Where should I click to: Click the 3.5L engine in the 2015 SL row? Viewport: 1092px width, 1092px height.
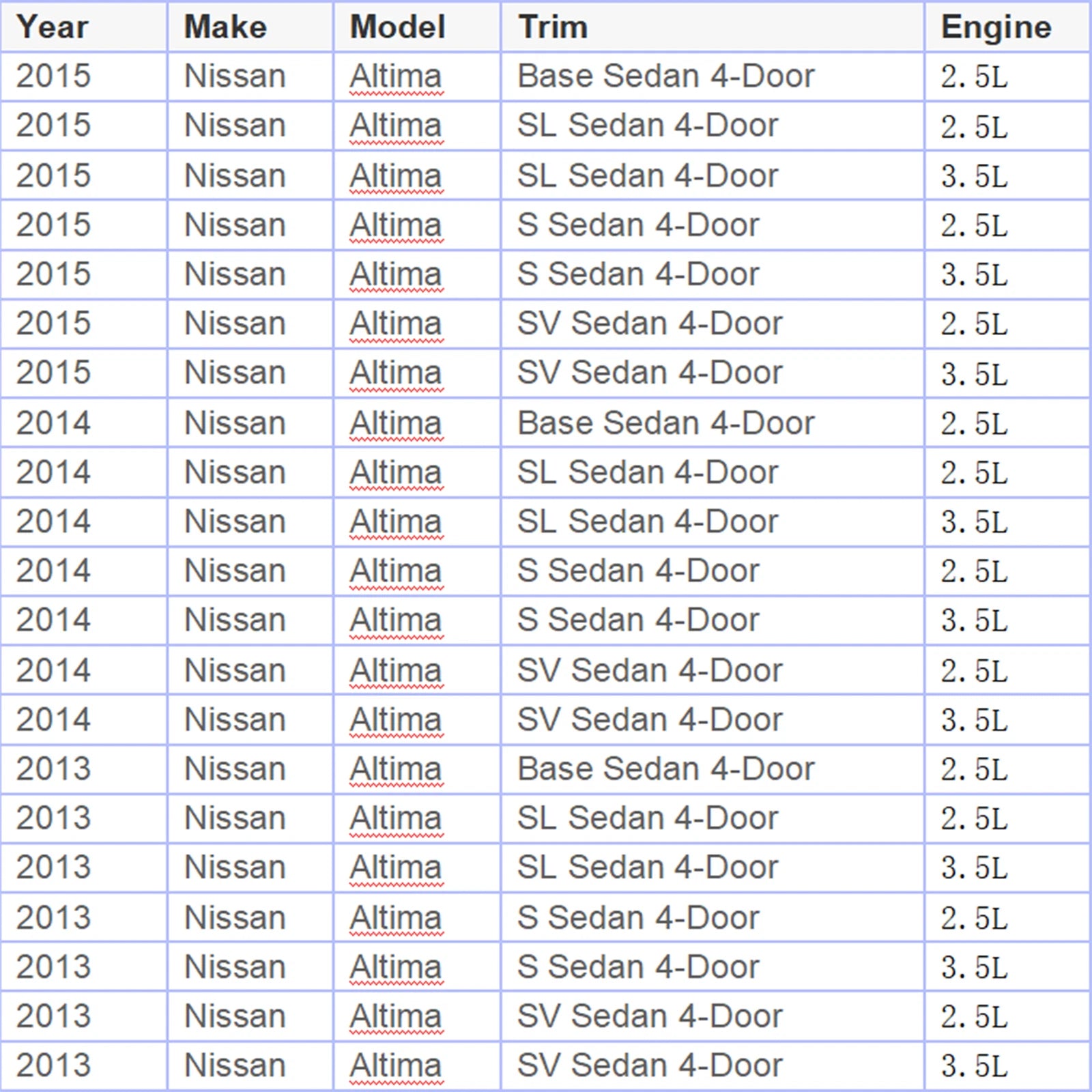[974, 177]
